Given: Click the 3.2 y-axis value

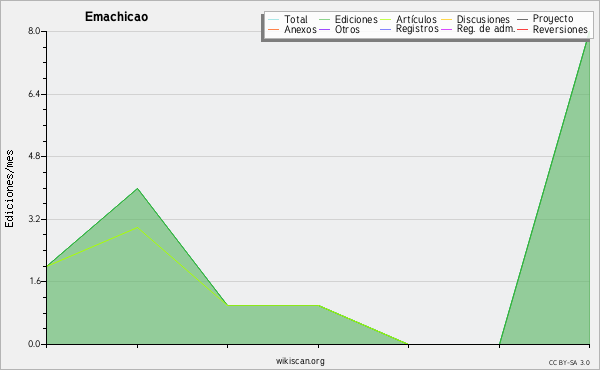Looking at the screenshot, I should point(34,219).
